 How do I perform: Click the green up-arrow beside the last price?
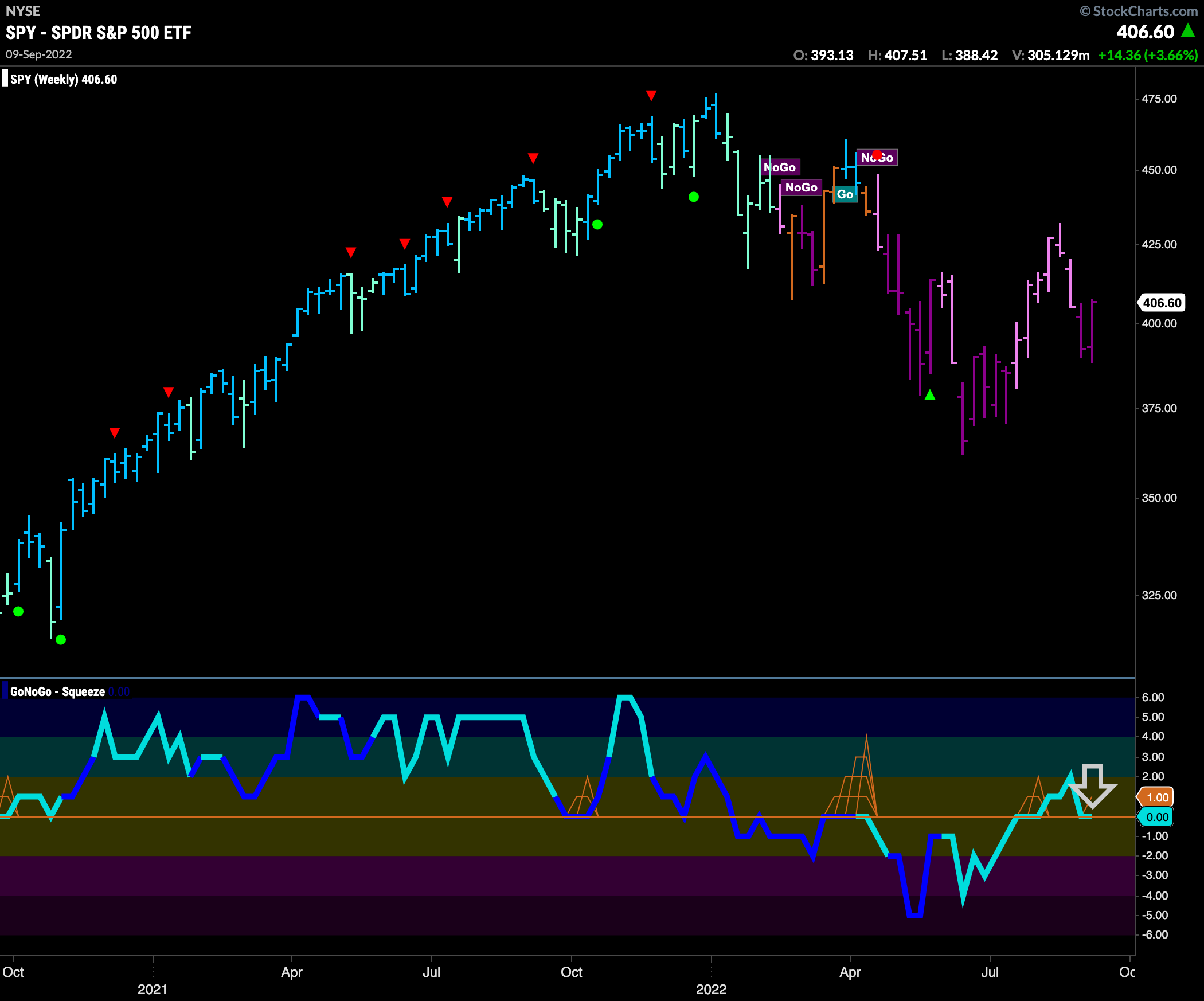[1189, 30]
